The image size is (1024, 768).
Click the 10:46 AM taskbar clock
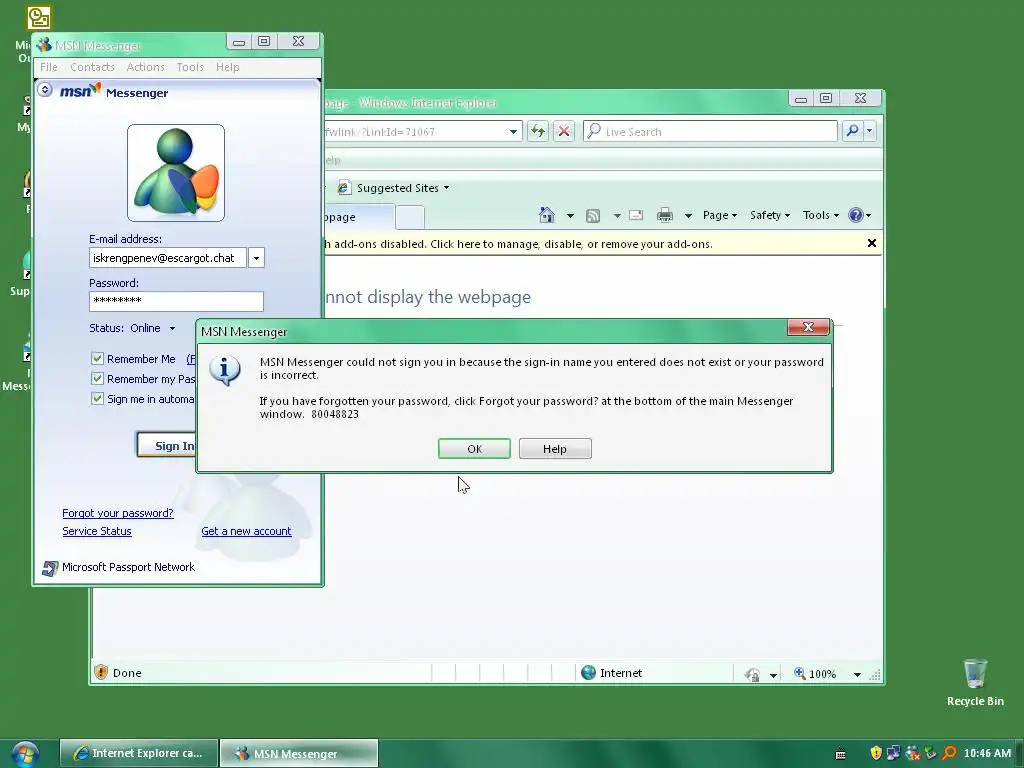(x=987, y=753)
